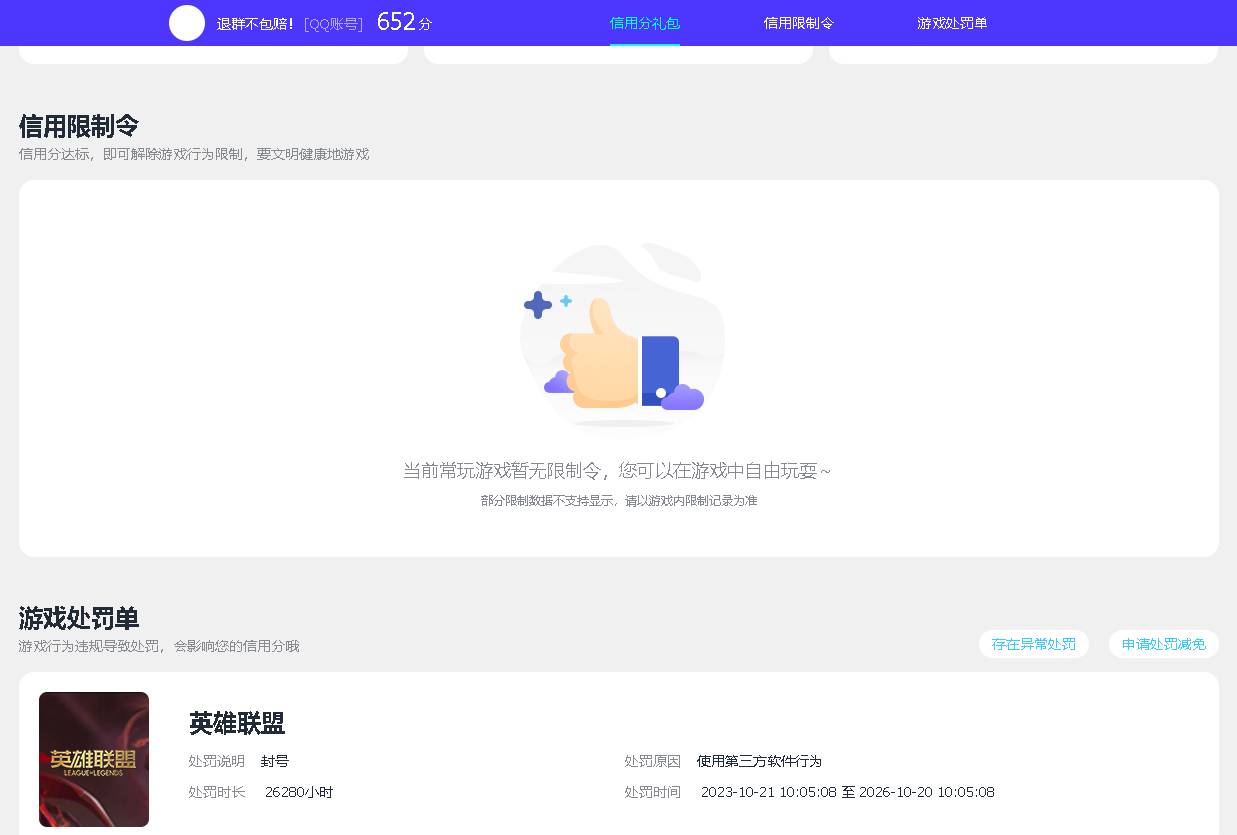Click the 部分限制数据不支持显示 notice text
1237x835 pixels.
tap(618, 500)
